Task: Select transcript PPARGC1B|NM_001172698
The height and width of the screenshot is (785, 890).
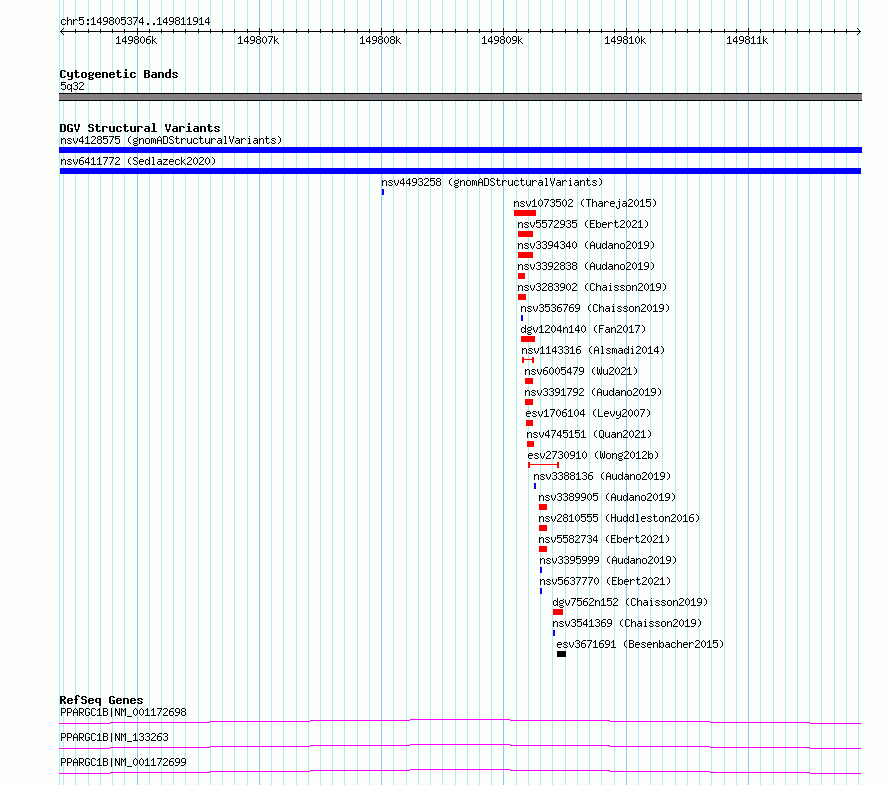Action: pos(123,712)
